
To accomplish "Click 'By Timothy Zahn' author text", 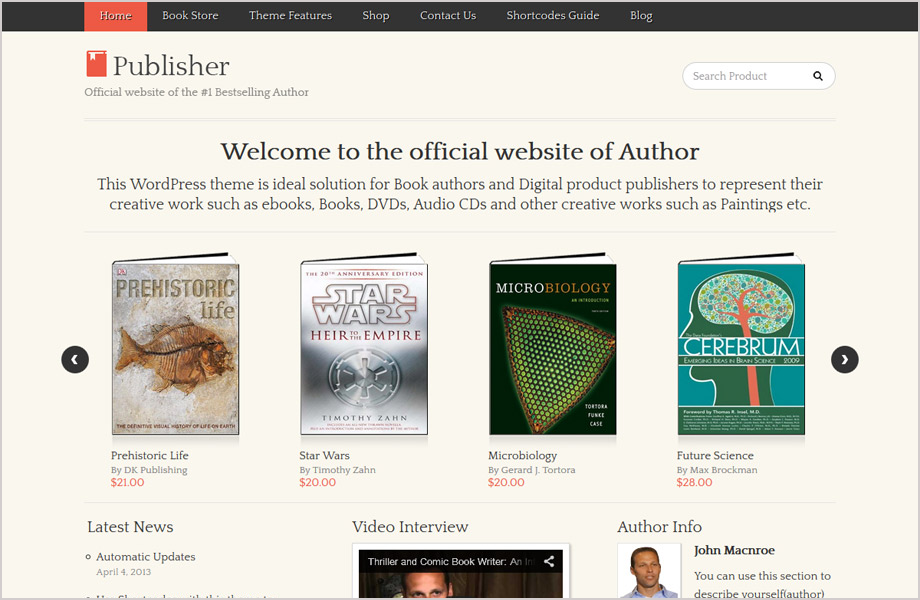I will (x=337, y=470).
